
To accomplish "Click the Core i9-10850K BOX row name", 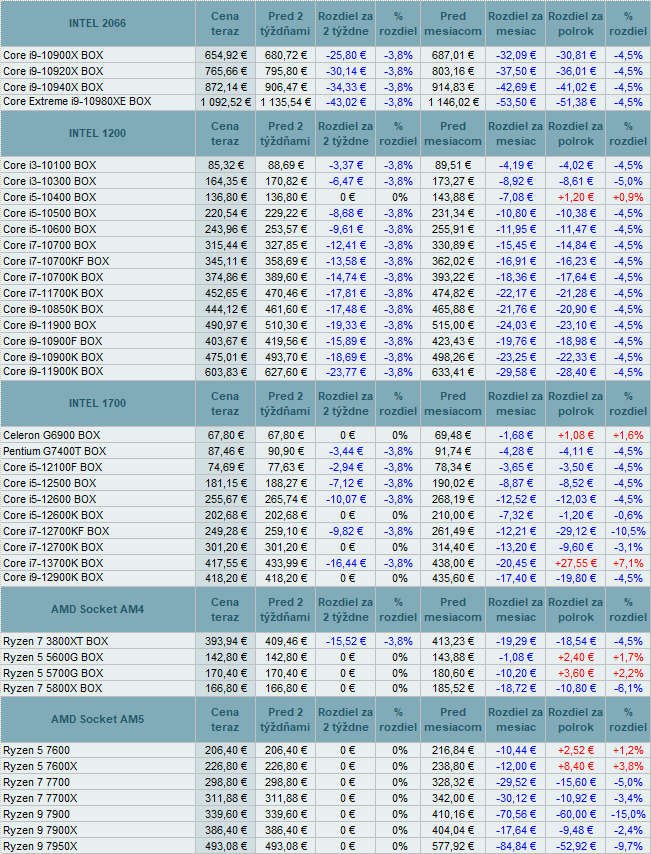I will pos(53,309).
